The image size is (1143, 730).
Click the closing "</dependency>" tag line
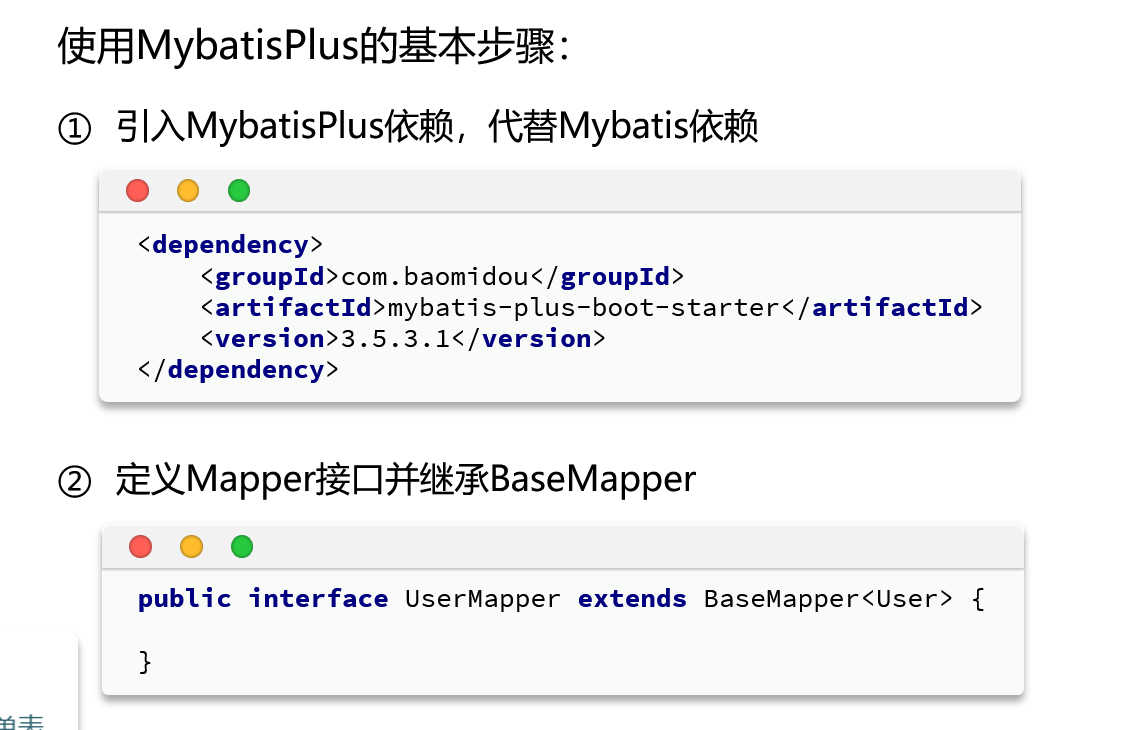(238, 370)
